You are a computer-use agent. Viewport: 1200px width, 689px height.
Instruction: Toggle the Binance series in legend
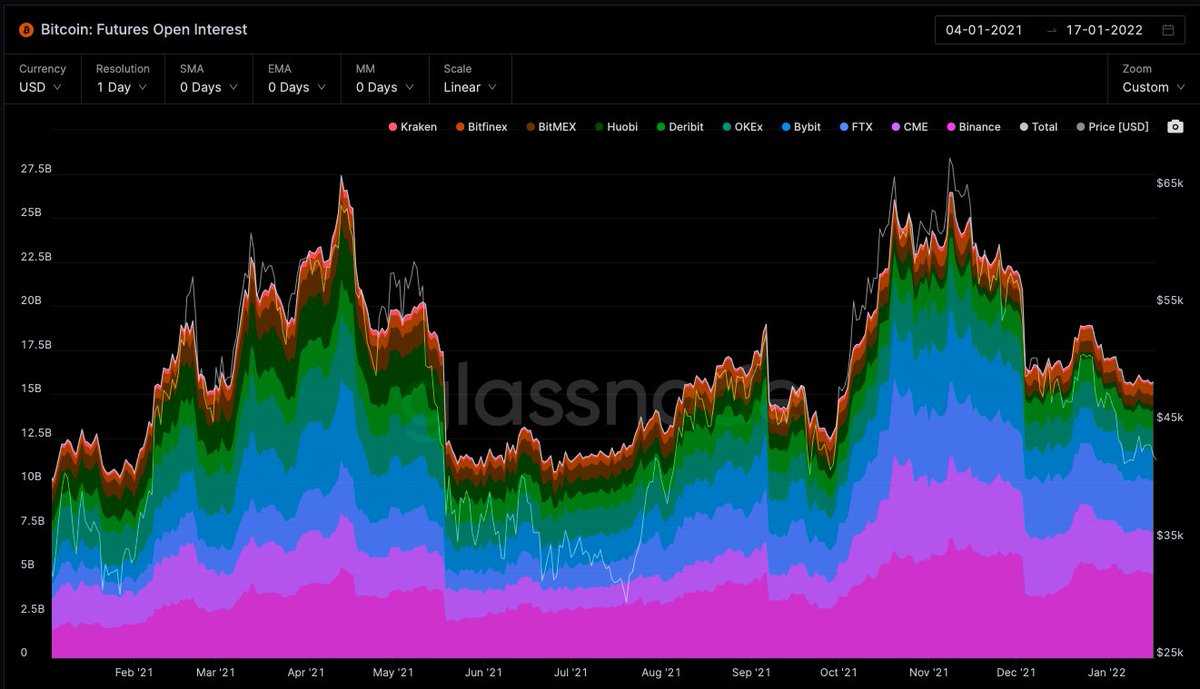[973, 127]
